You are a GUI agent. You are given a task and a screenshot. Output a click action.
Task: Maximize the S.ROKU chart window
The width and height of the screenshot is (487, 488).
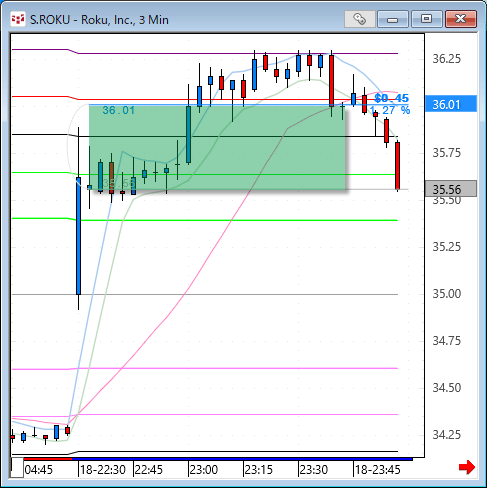426,19
